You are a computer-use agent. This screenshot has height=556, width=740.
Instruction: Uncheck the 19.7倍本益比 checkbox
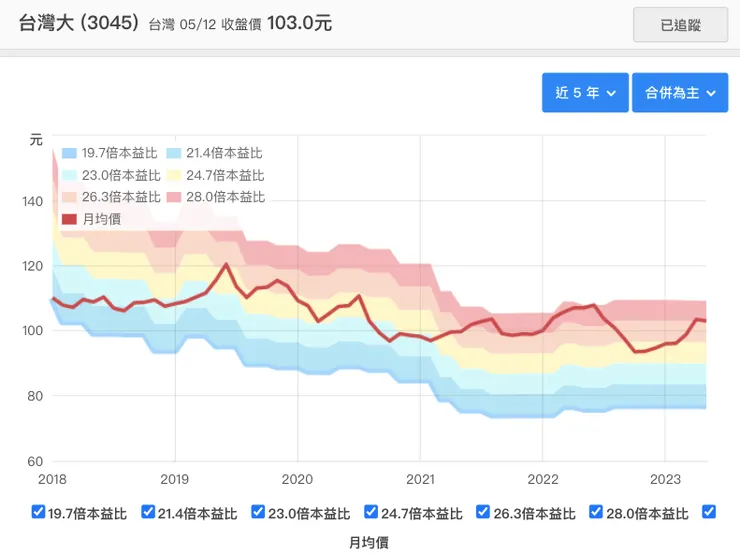click(x=38, y=512)
